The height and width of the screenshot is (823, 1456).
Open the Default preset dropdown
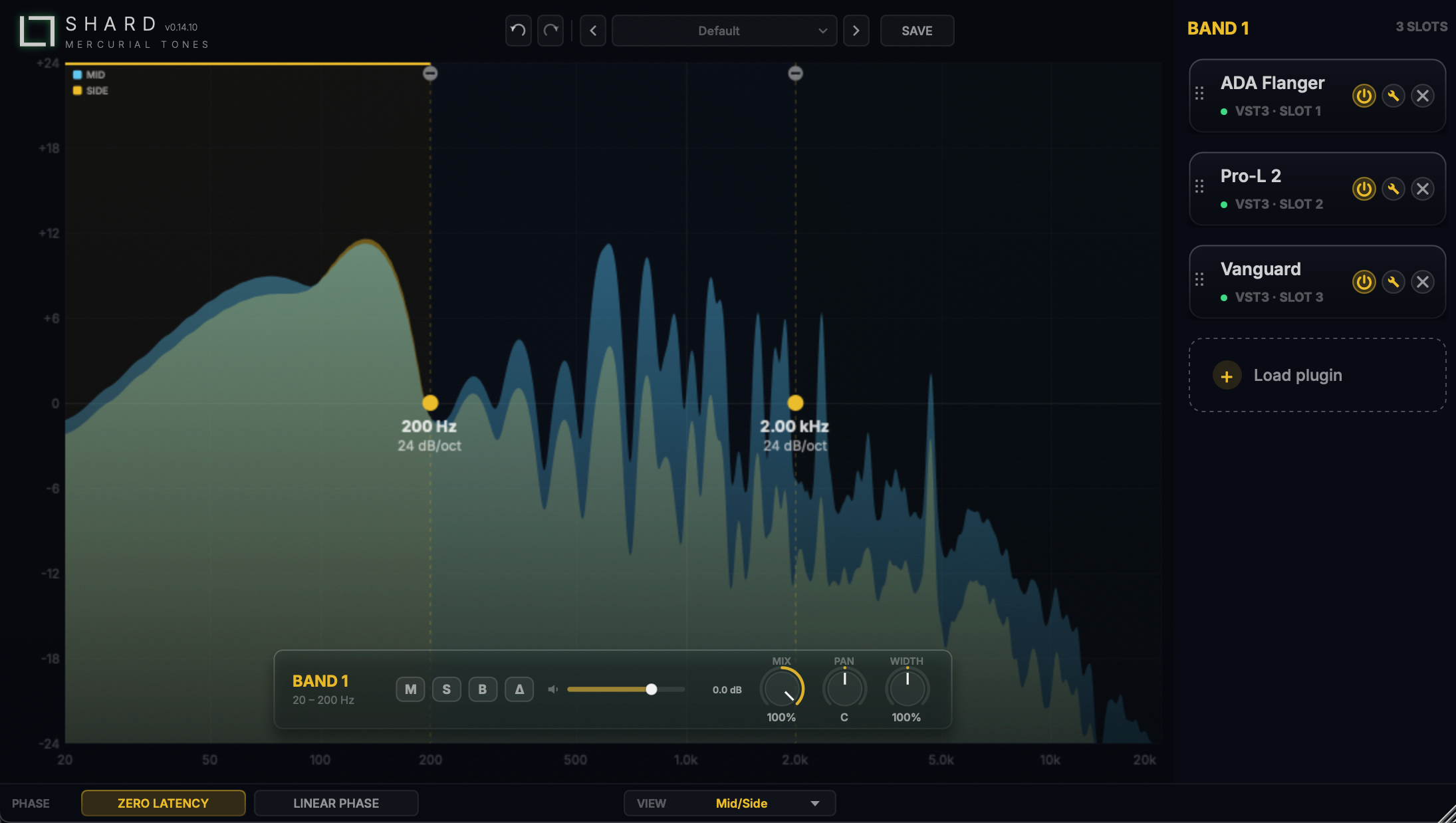point(724,31)
